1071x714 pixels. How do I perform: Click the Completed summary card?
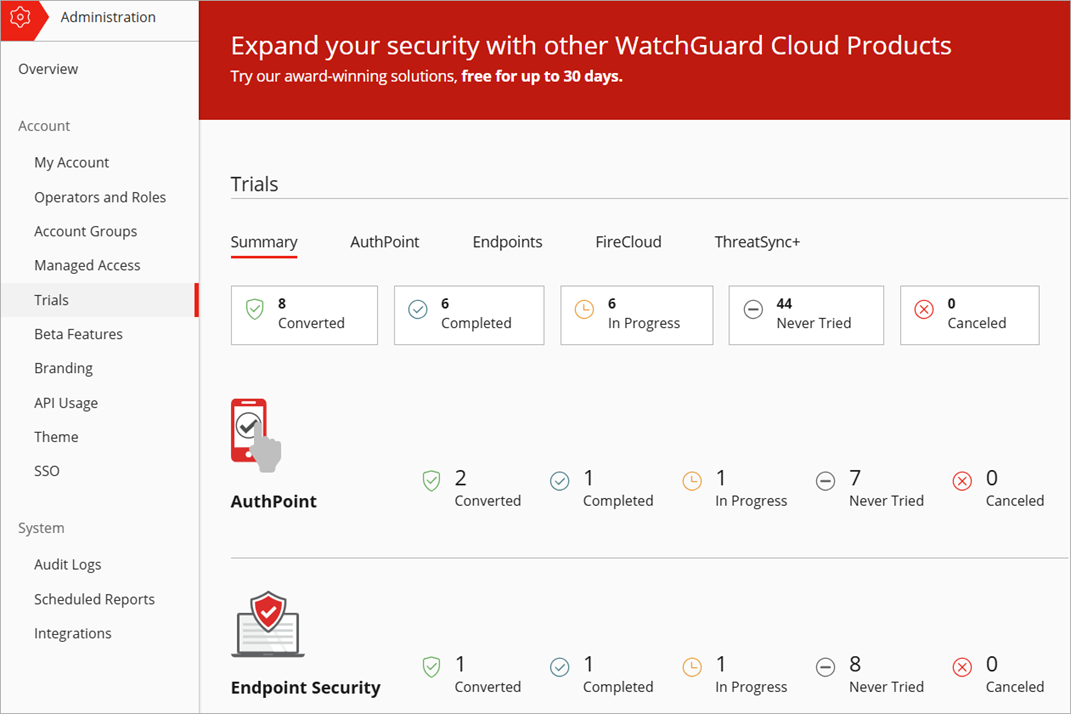pos(468,315)
